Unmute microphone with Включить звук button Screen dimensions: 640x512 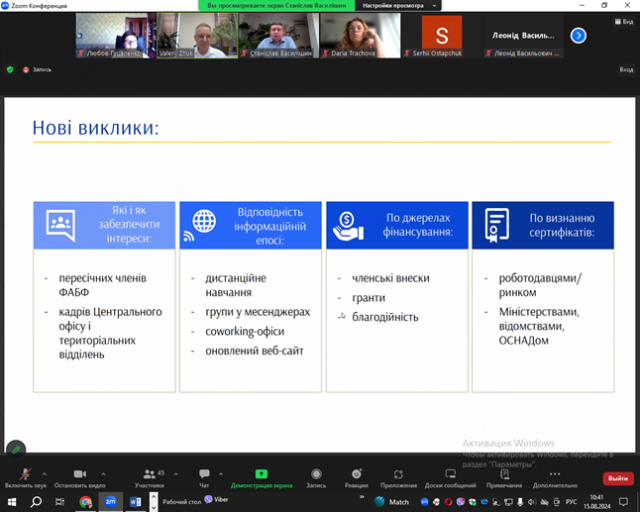[x=24, y=475]
